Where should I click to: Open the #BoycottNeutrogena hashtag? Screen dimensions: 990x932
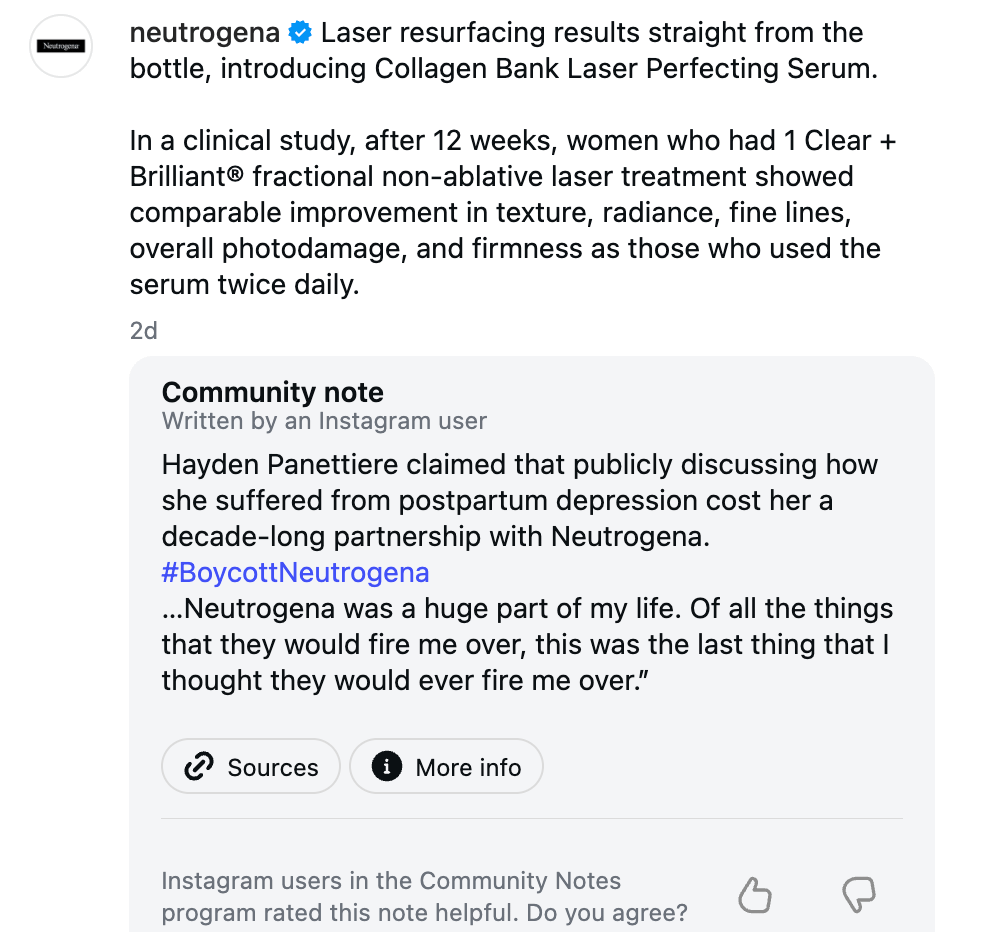click(295, 573)
